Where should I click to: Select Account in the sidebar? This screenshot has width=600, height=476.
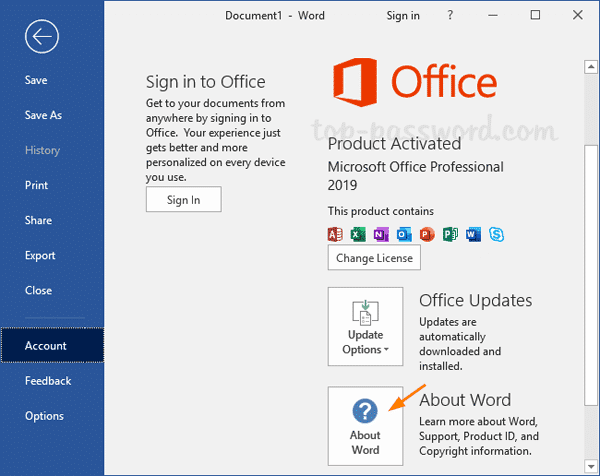52,346
